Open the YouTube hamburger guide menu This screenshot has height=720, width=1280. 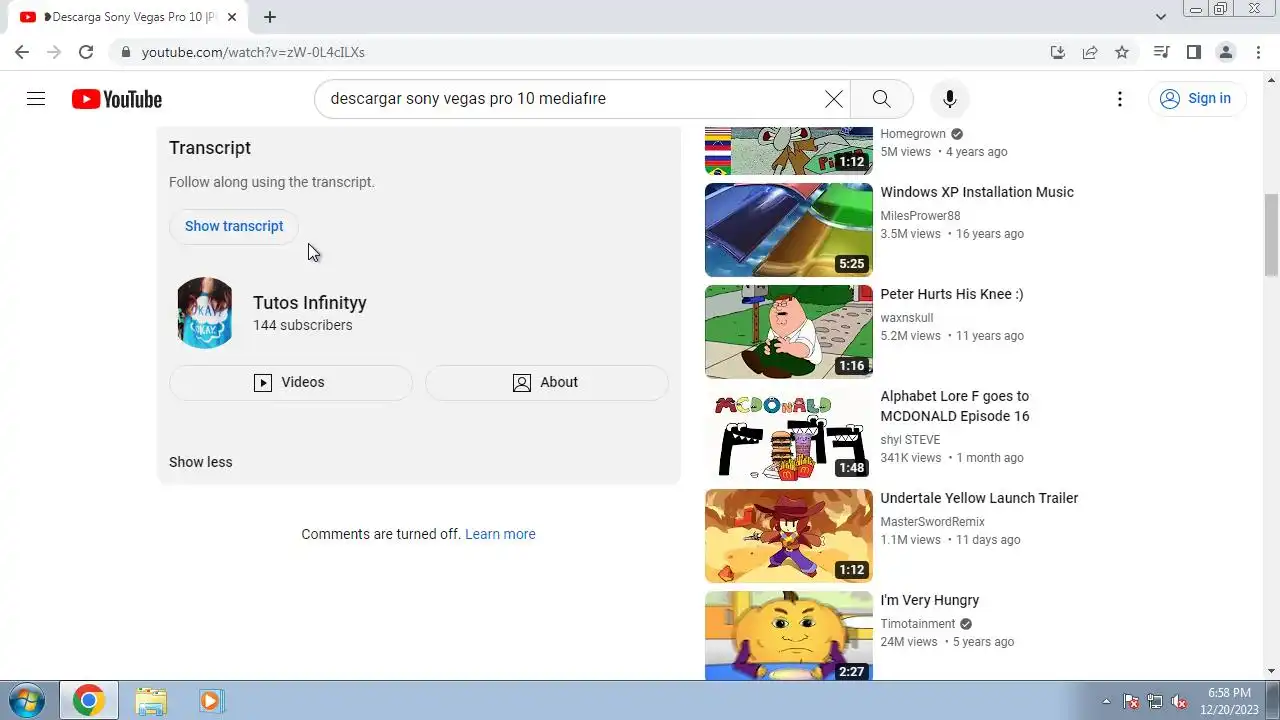pos(36,99)
